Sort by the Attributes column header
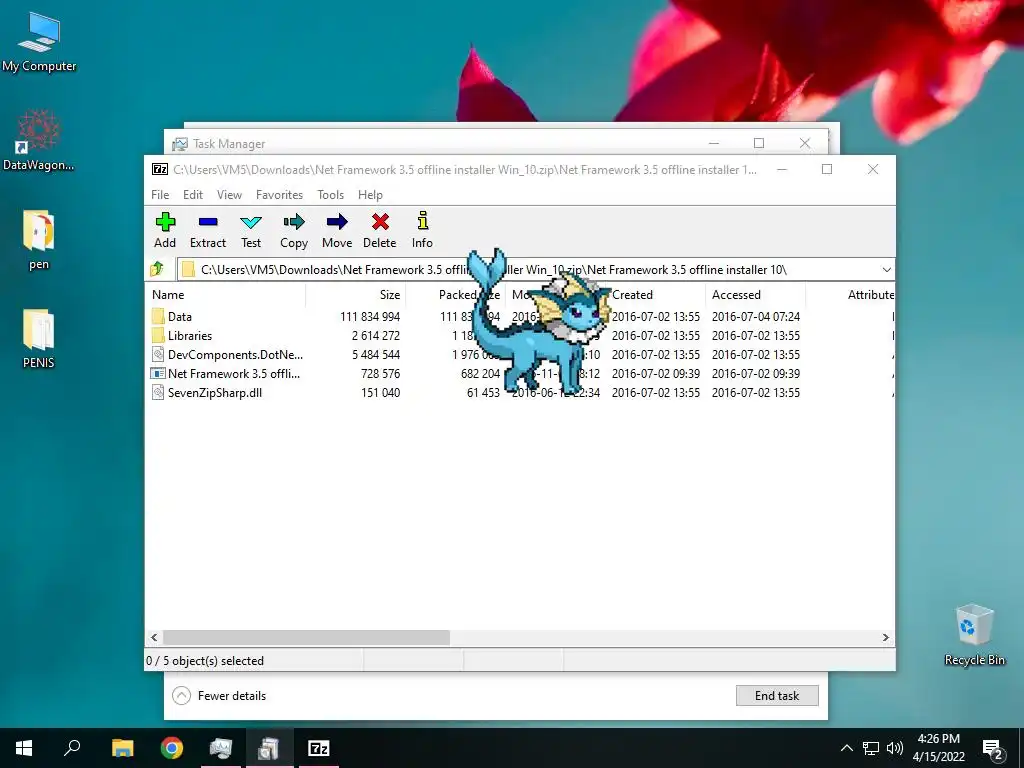This screenshot has width=1024, height=768. click(851, 295)
